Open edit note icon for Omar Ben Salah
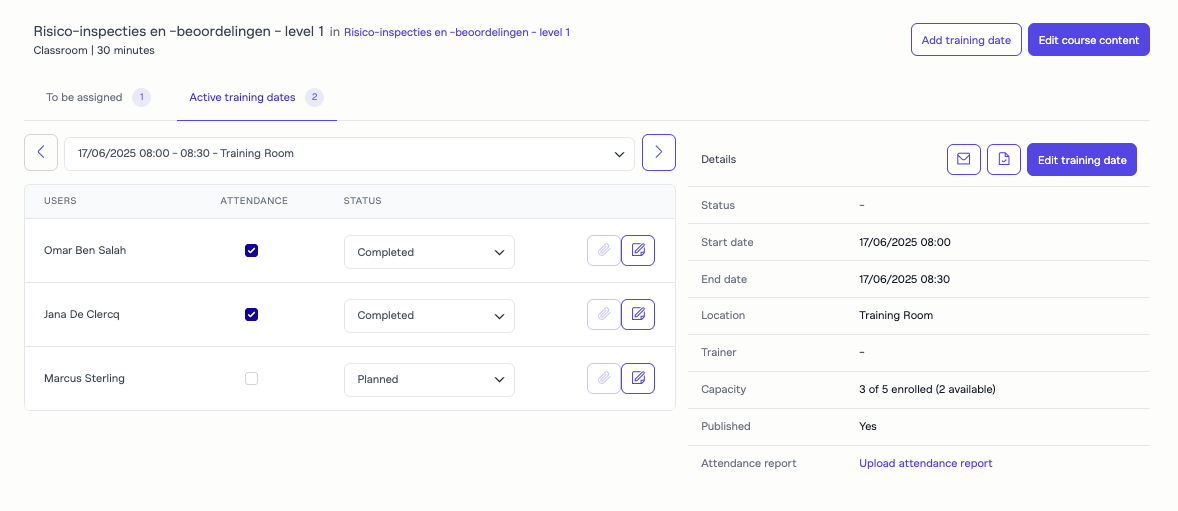This screenshot has width=1178, height=511. [638, 251]
